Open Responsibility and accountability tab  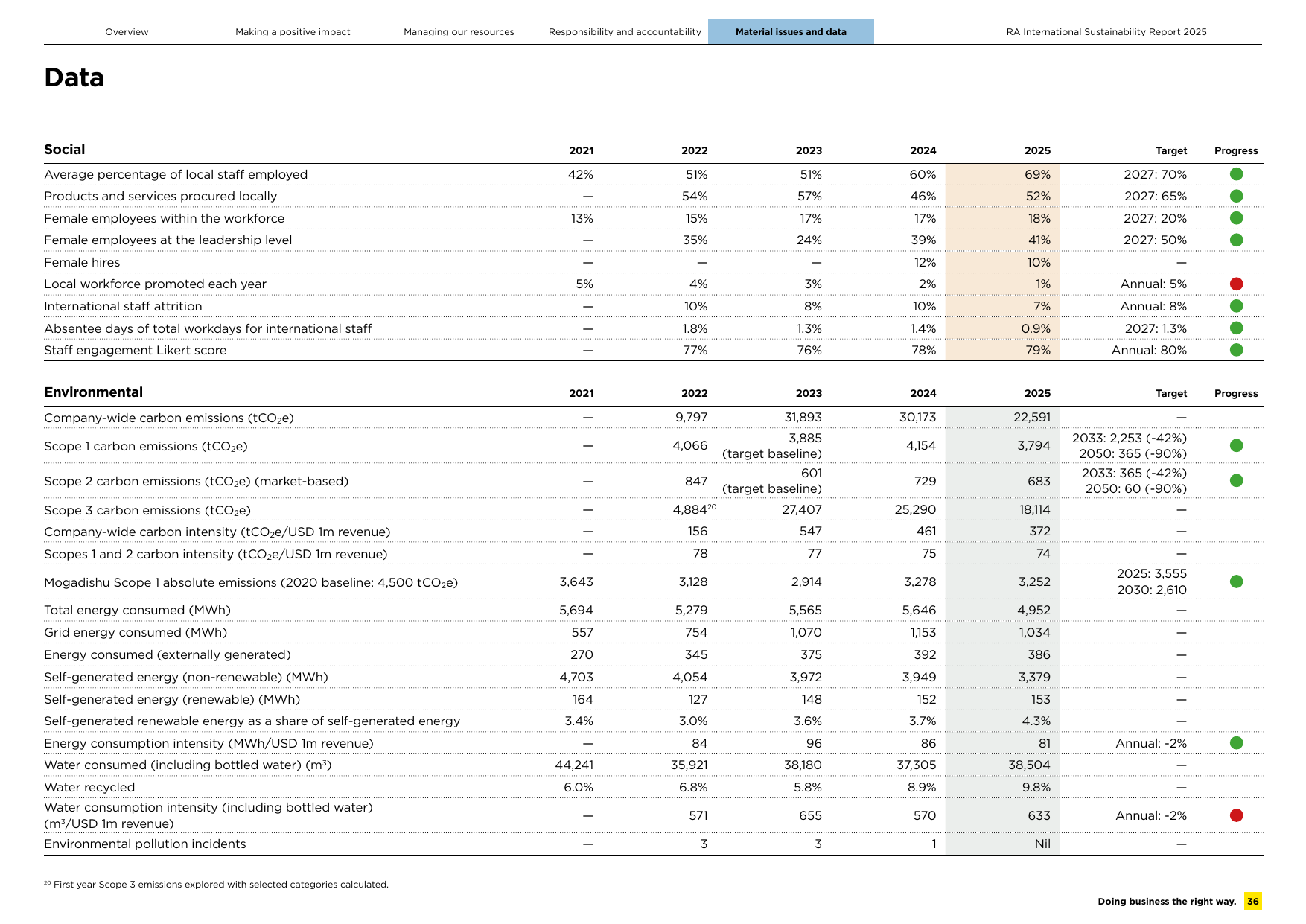point(625,32)
